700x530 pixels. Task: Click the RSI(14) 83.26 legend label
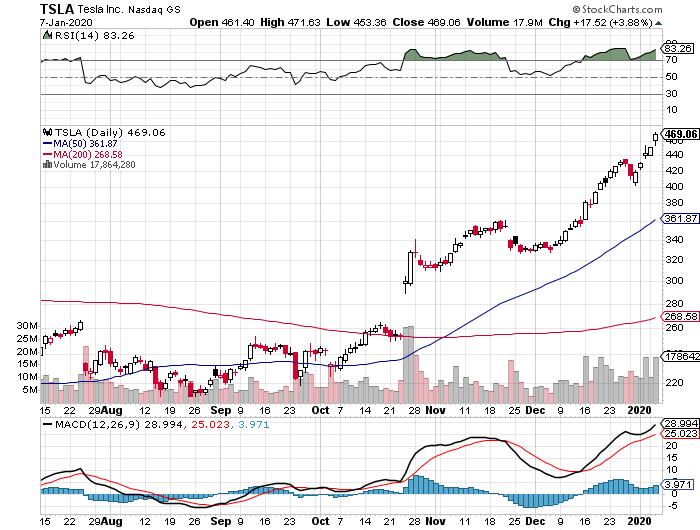94,35
